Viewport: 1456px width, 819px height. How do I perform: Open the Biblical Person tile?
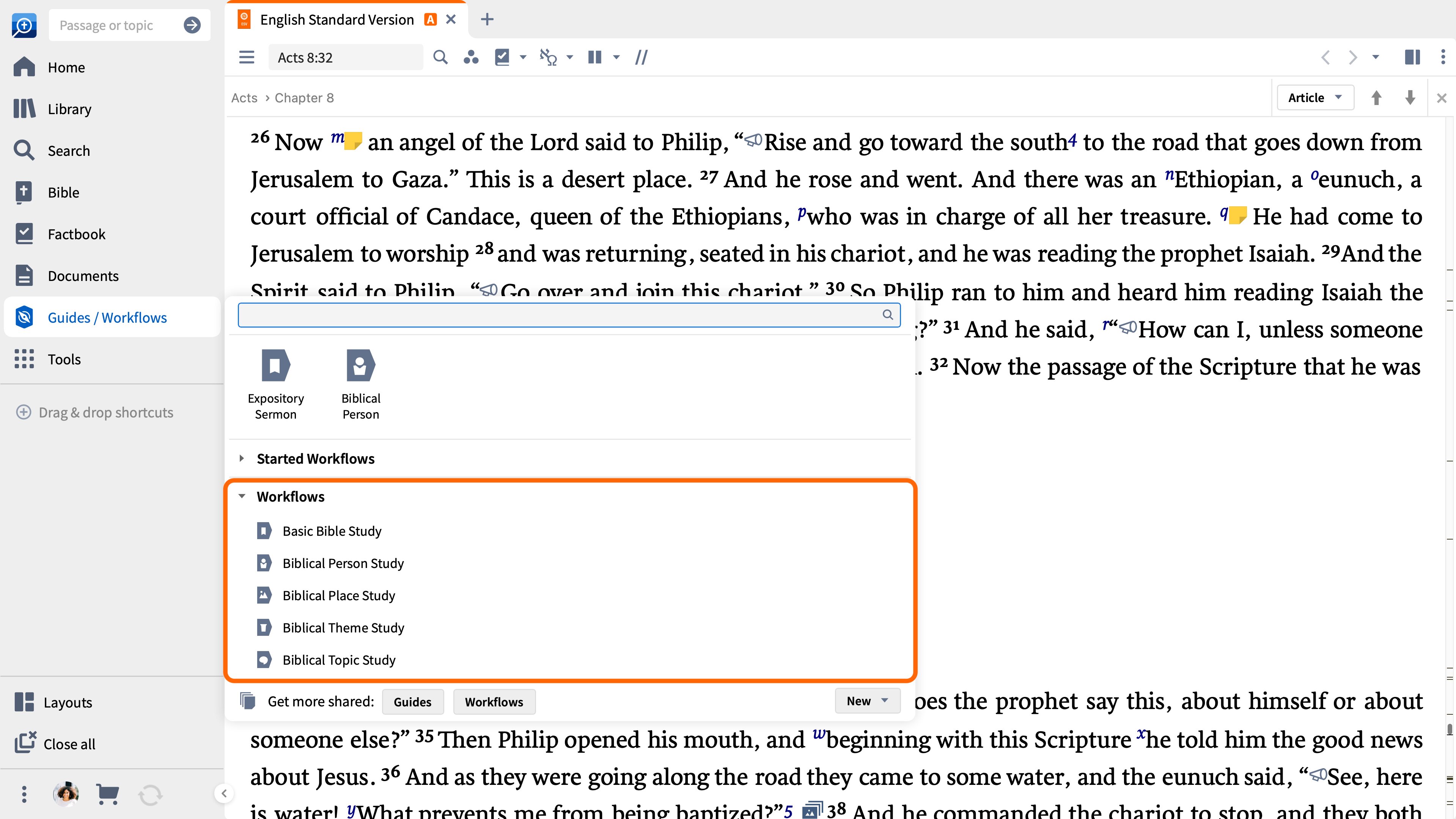click(361, 384)
